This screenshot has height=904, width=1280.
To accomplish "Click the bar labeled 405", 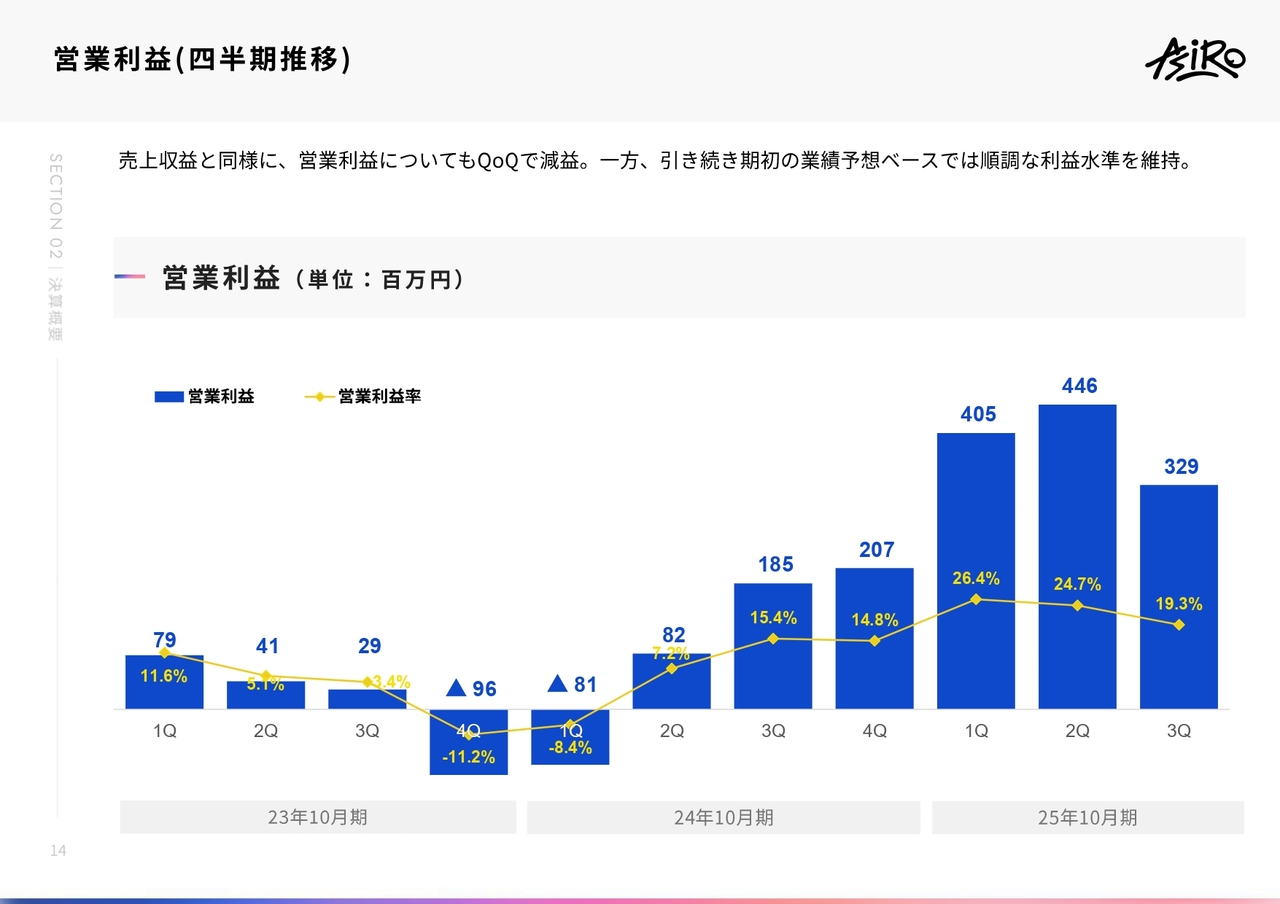I will point(976,520).
